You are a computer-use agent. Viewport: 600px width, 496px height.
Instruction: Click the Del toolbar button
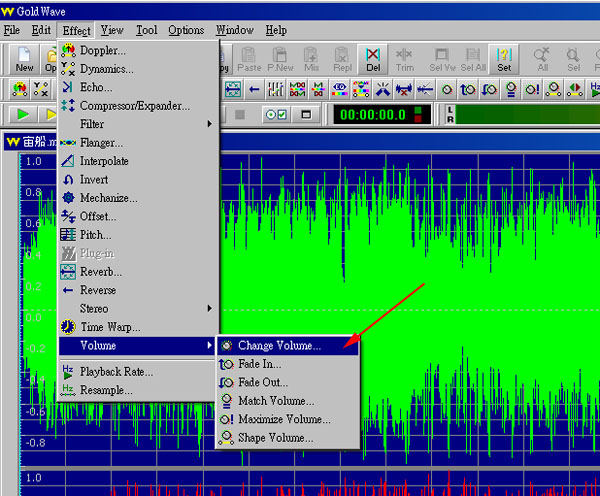372,59
